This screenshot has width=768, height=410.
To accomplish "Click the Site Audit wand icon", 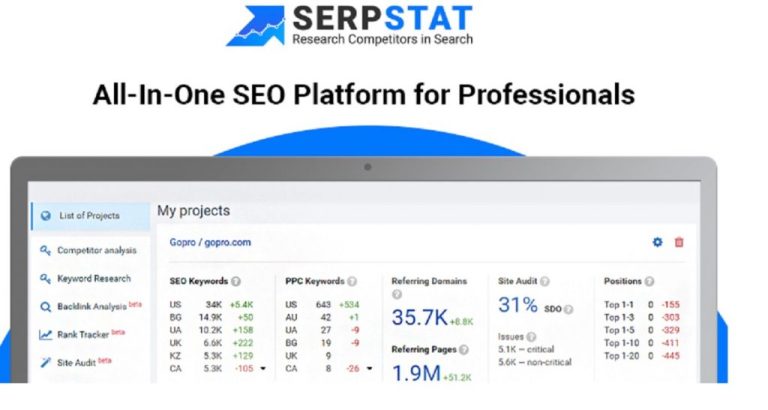I will pos(45,362).
